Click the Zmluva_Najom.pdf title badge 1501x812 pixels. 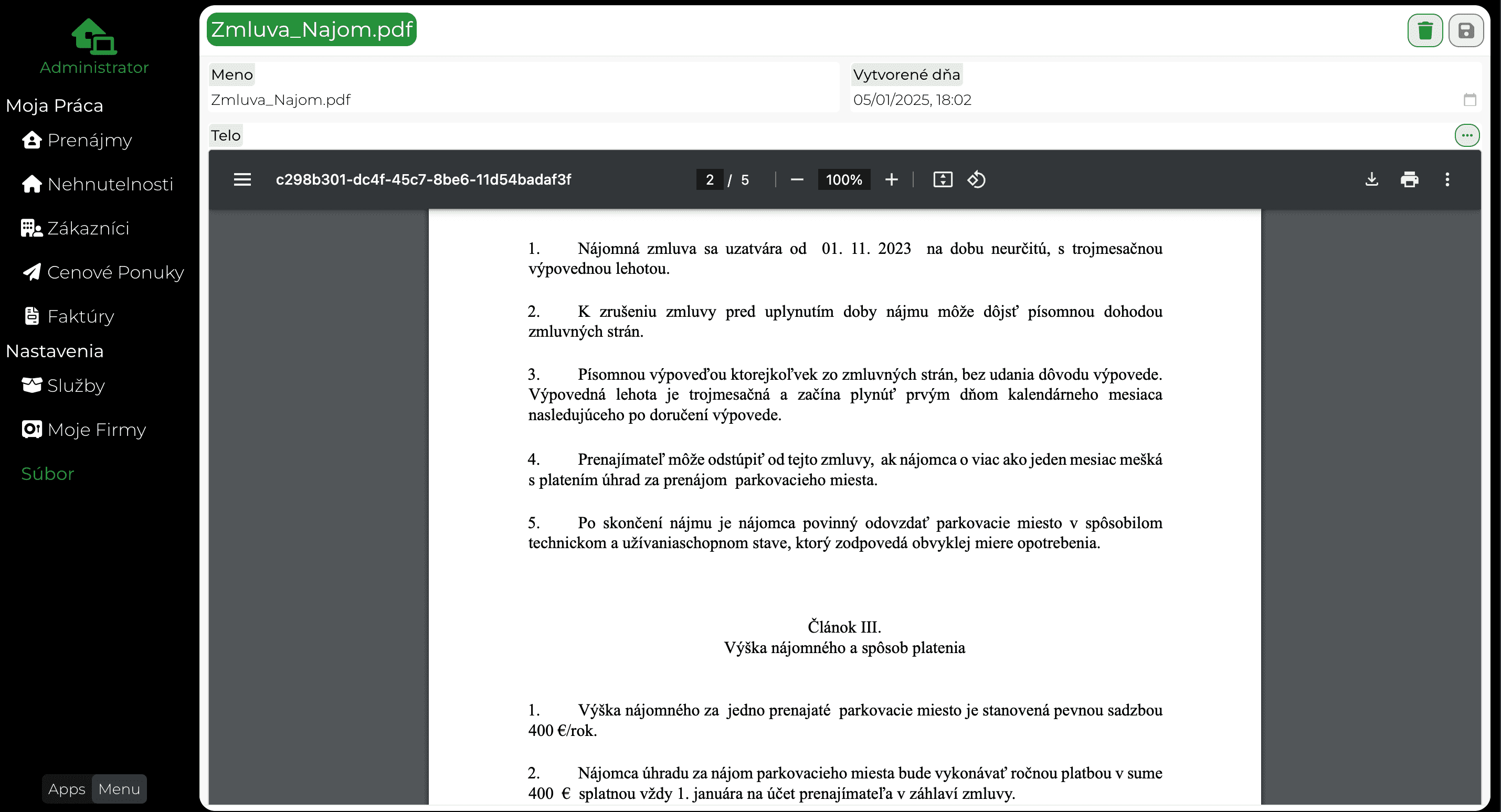(x=312, y=29)
